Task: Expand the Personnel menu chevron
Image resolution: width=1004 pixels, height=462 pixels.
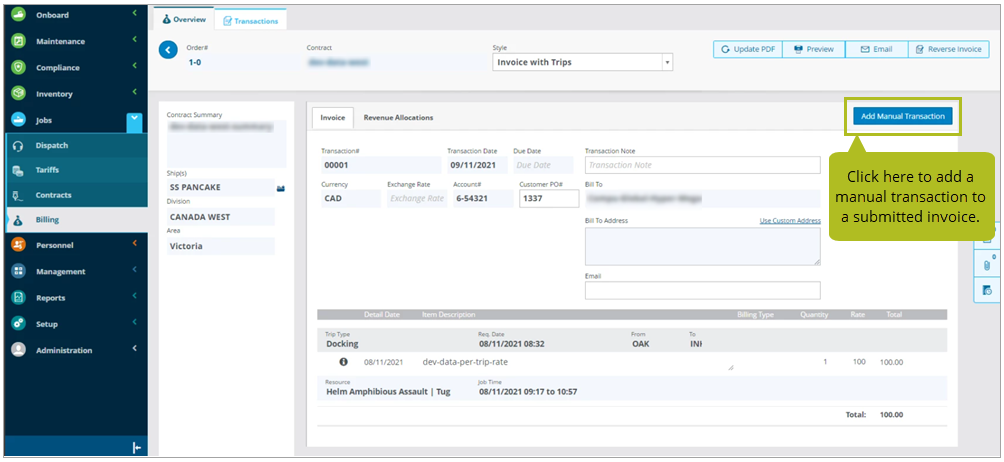Action: [135, 244]
